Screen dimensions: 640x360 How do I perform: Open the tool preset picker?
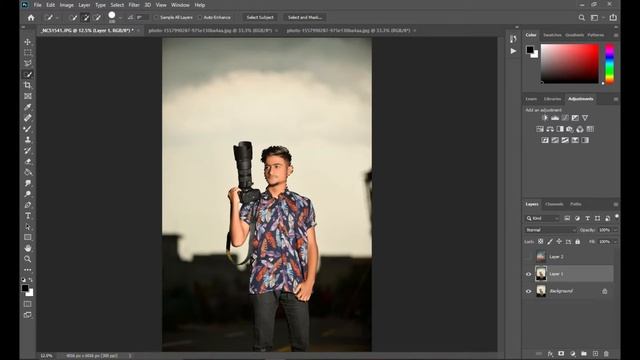52,18
